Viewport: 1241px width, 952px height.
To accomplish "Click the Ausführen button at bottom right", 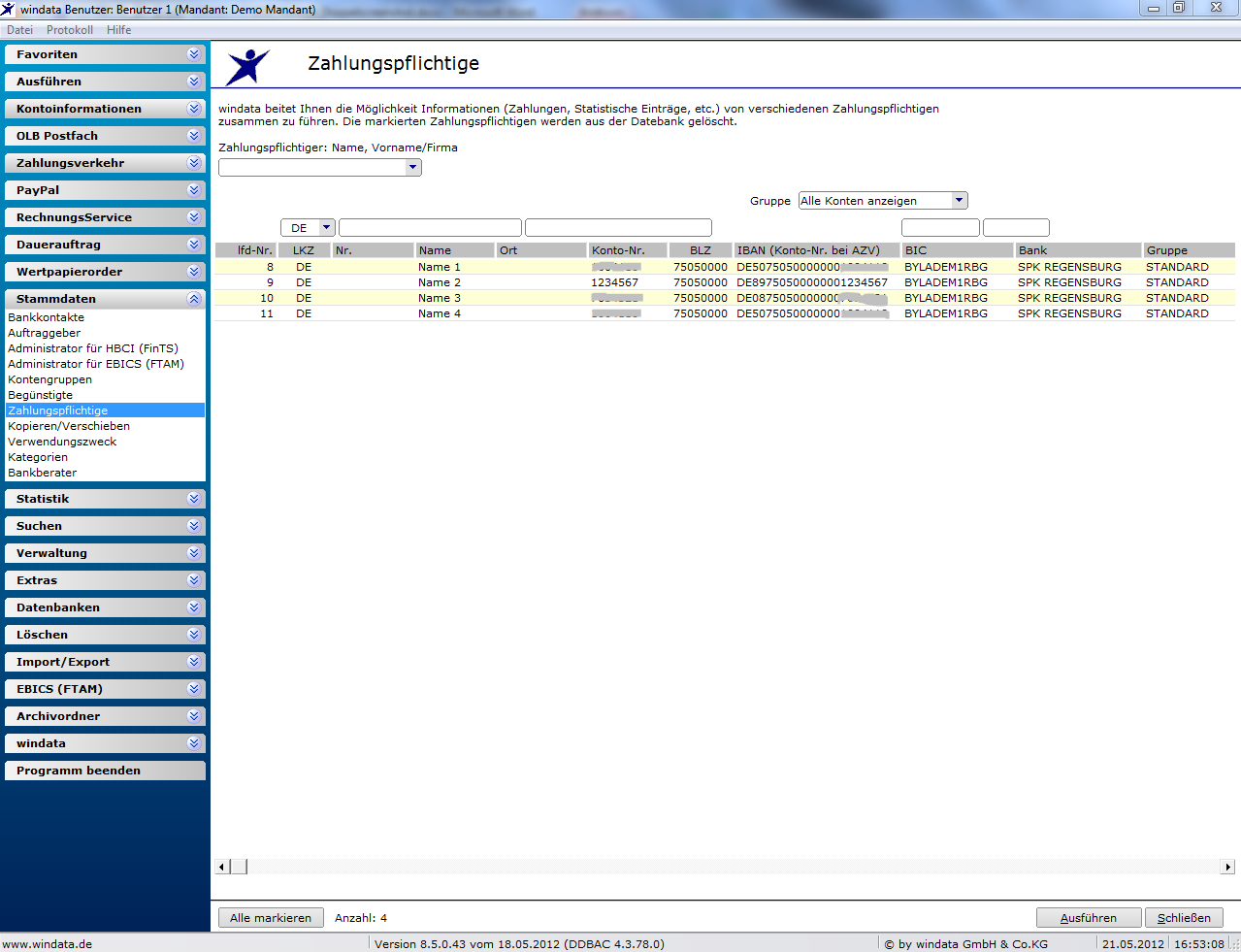I will (1089, 918).
